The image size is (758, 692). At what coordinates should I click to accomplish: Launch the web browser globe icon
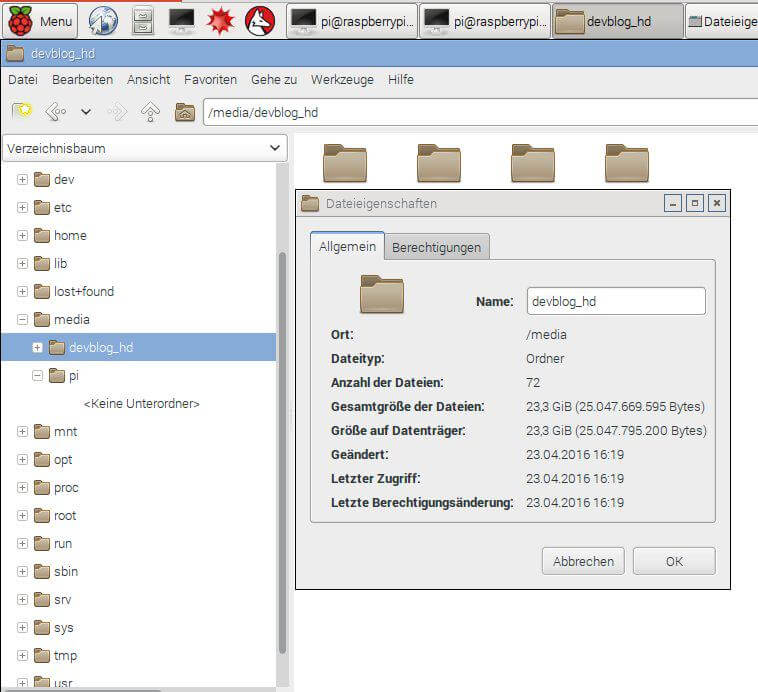pyautogui.click(x=104, y=20)
